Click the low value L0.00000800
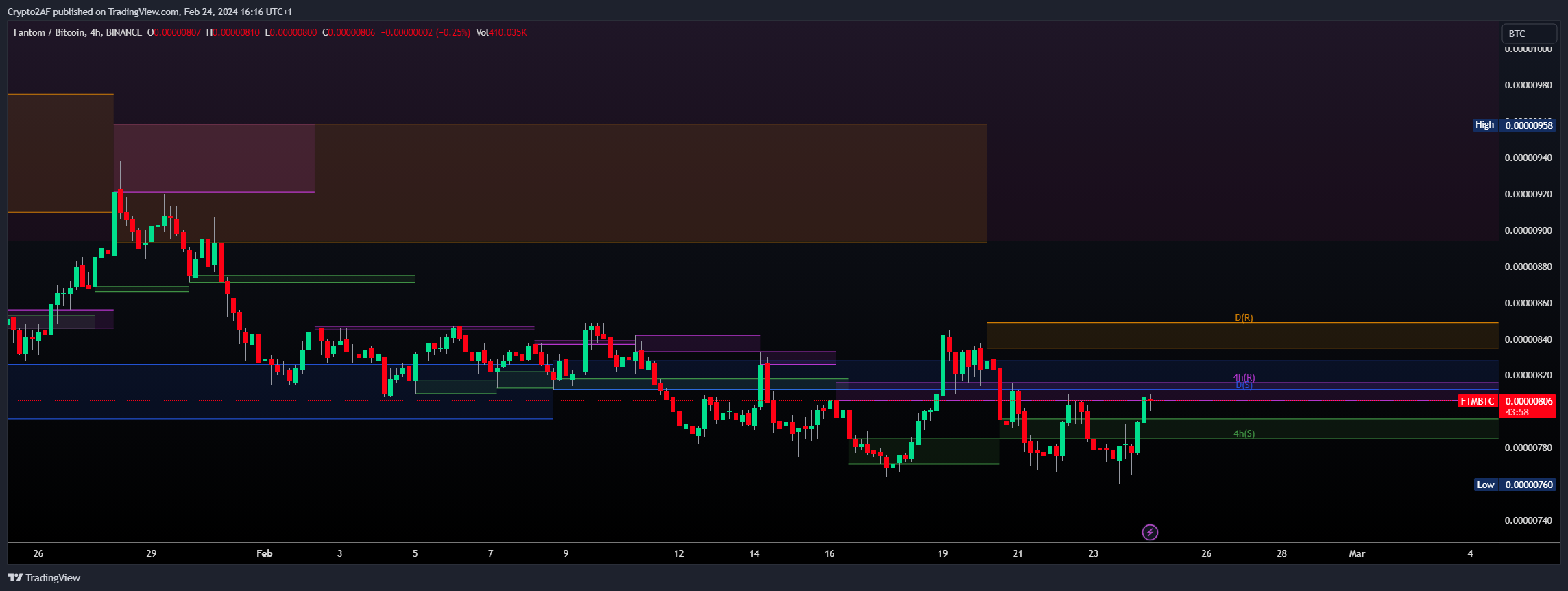 point(291,32)
